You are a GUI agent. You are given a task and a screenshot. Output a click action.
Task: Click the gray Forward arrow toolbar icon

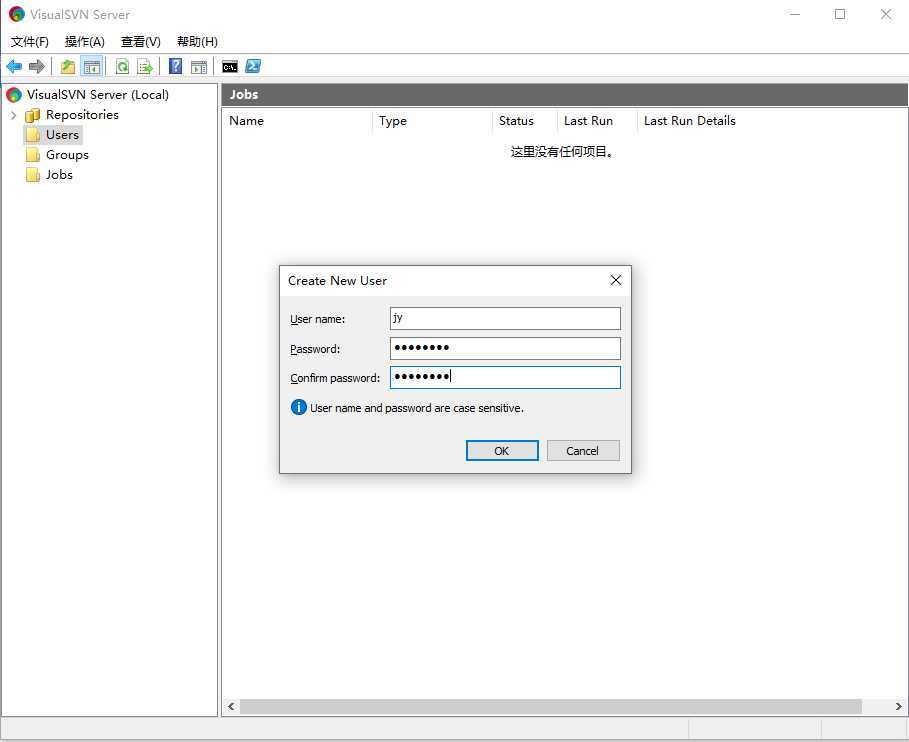click(37, 67)
